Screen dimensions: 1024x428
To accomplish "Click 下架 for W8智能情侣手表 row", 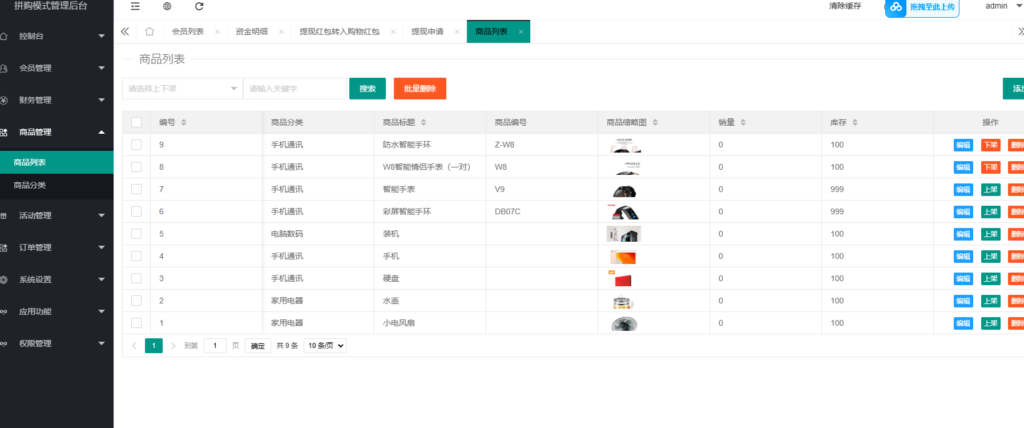I will (x=991, y=167).
